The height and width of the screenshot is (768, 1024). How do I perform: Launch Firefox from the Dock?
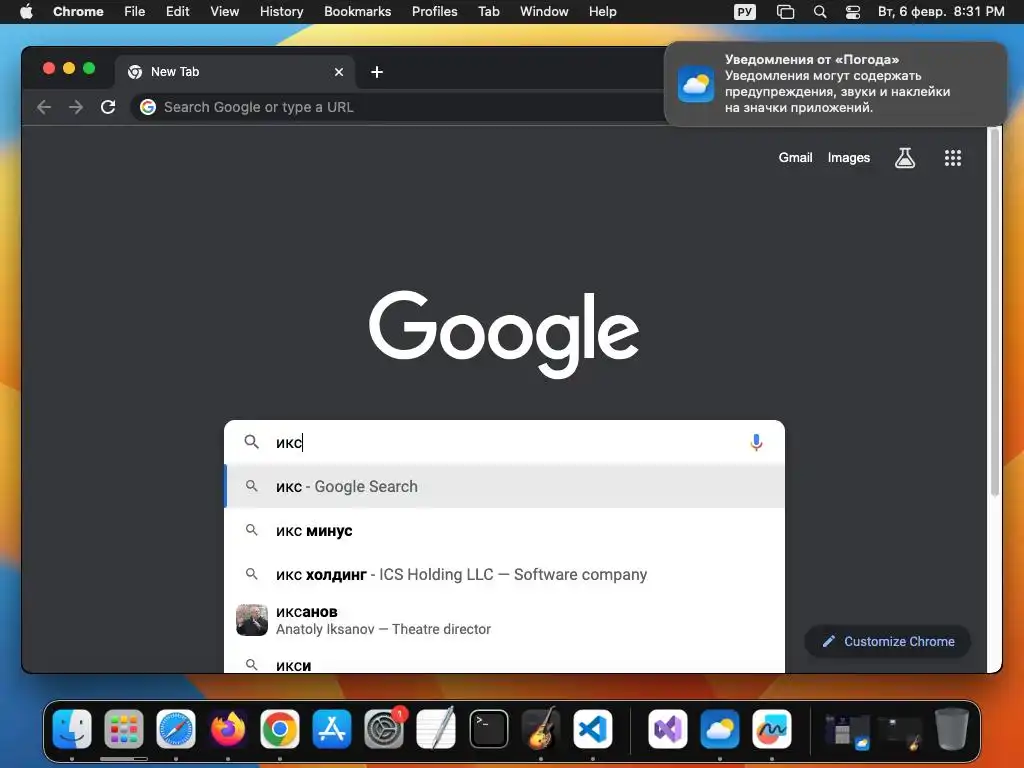point(228,729)
